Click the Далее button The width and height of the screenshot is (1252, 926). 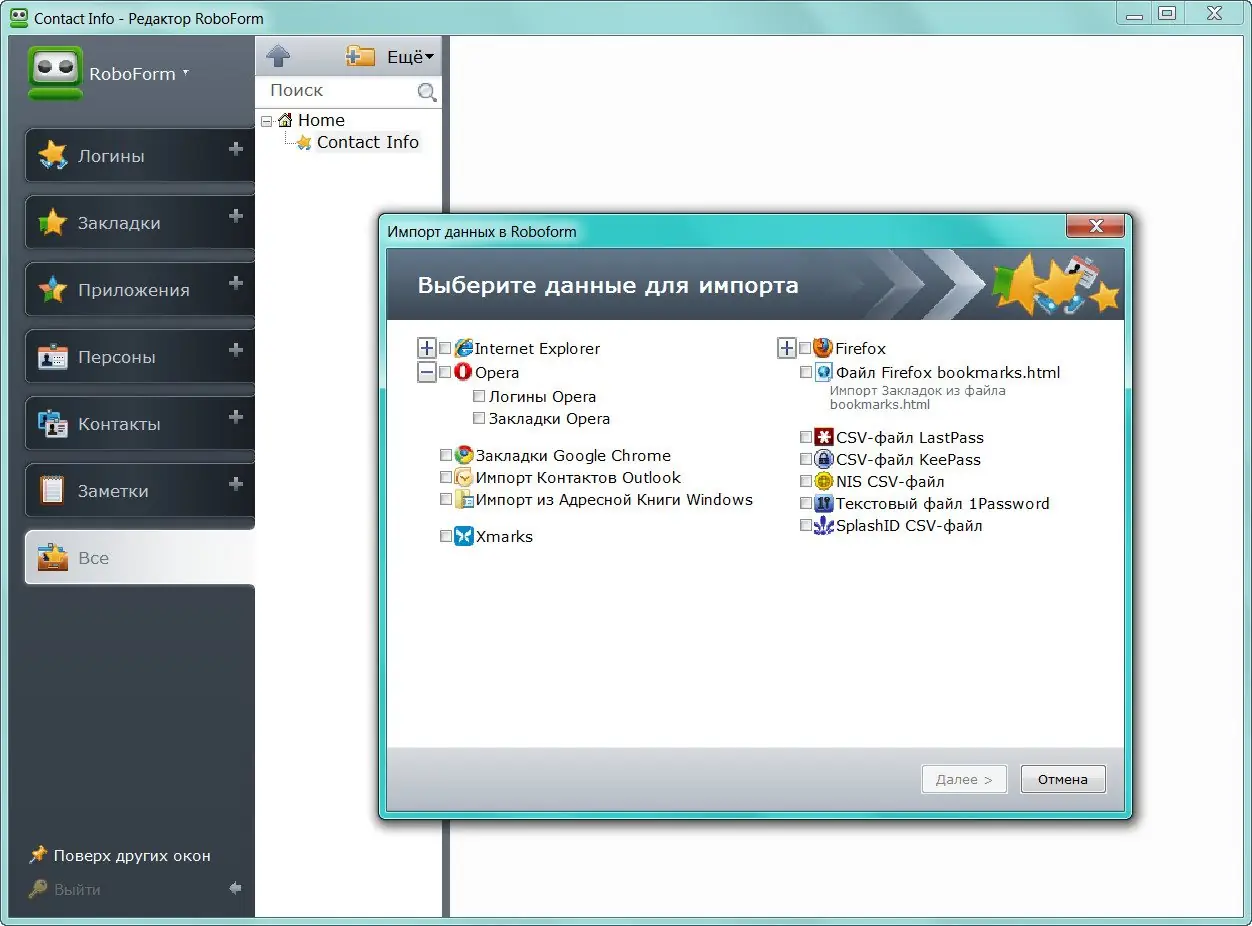964,779
